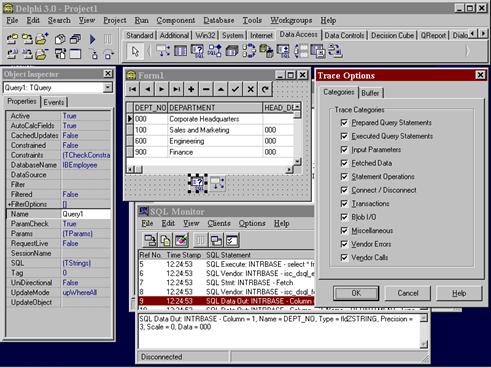Switch to Buffer tab in Trace Options
Viewport: 491px width, 368px height.
(370, 93)
